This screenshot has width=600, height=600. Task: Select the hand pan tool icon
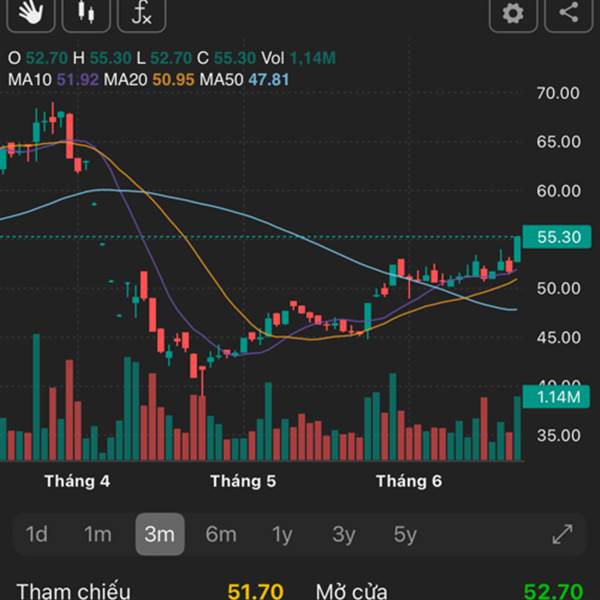pos(31,14)
